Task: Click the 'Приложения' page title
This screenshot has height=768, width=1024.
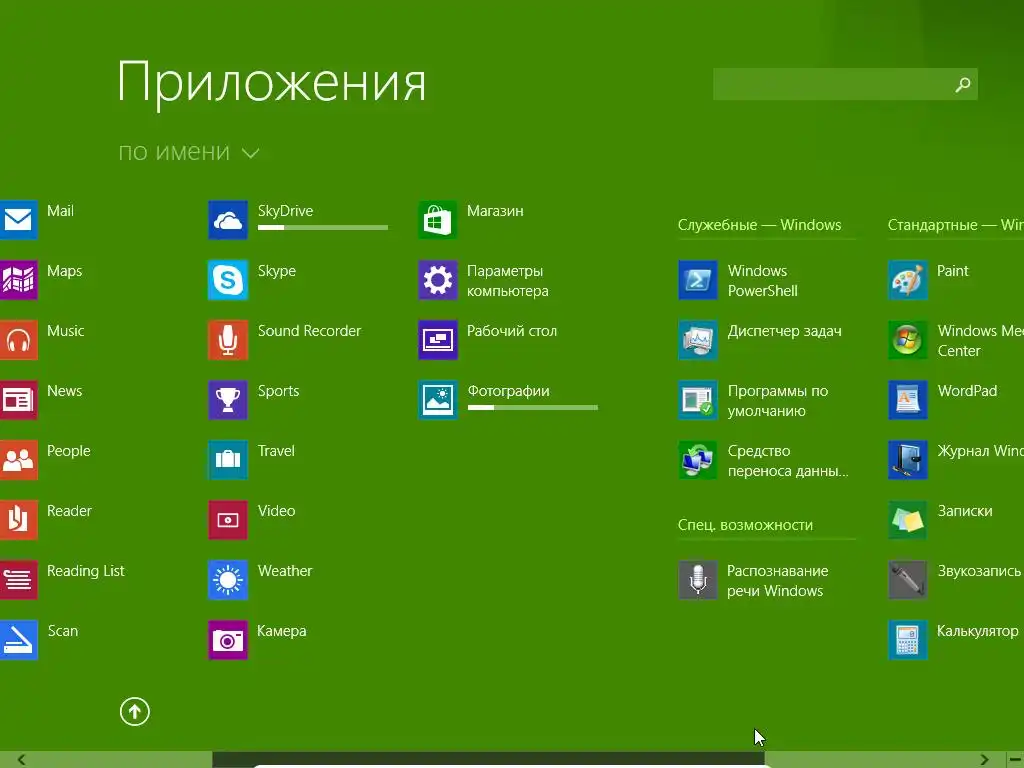Action: click(272, 84)
